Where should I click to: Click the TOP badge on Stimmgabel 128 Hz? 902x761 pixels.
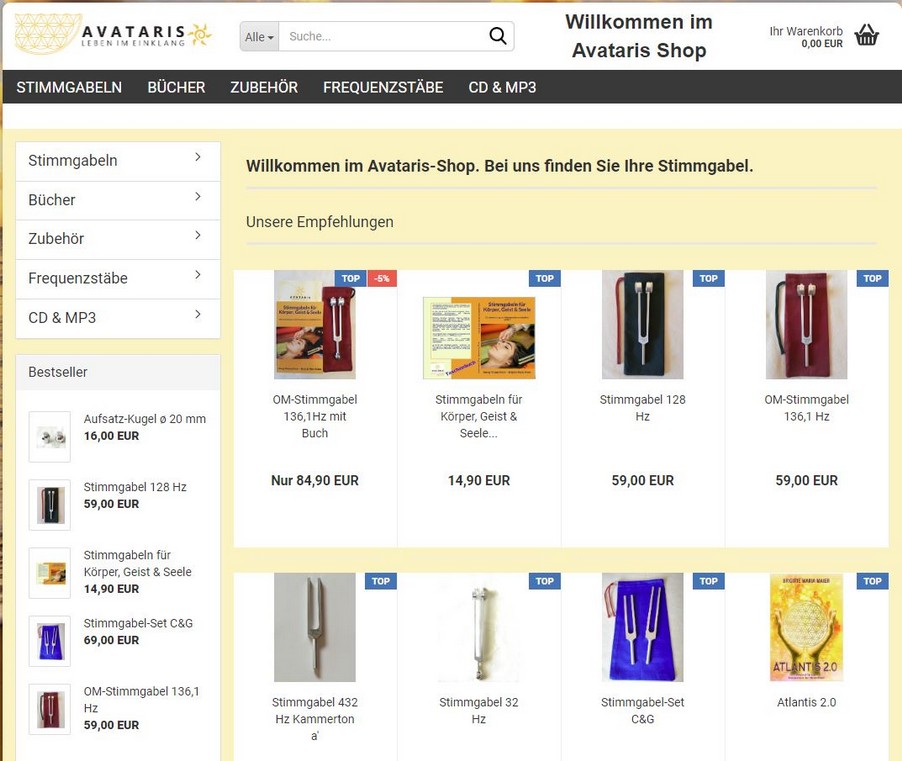click(x=708, y=278)
